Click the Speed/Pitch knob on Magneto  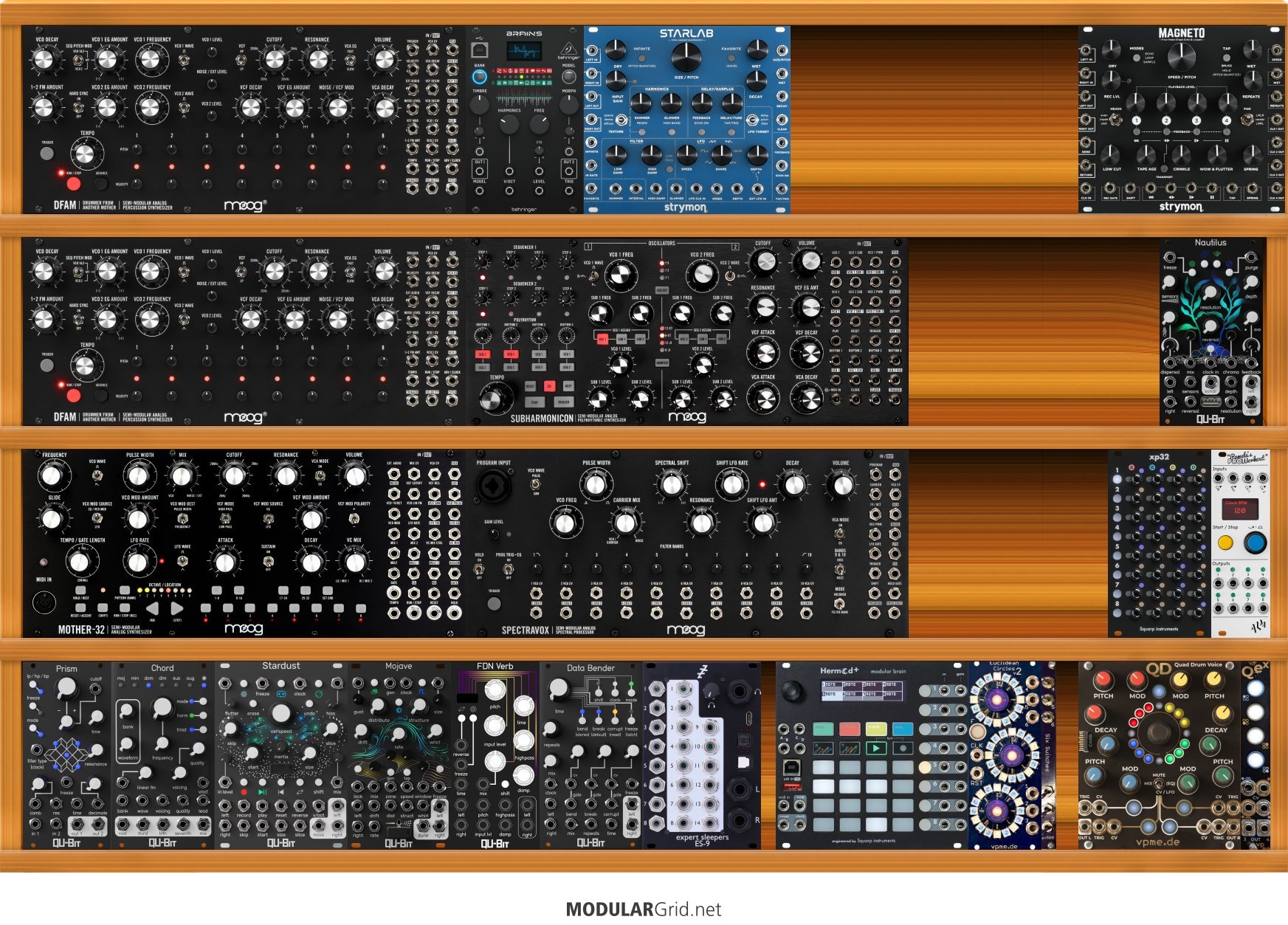pyautogui.click(x=1181, y=57)
